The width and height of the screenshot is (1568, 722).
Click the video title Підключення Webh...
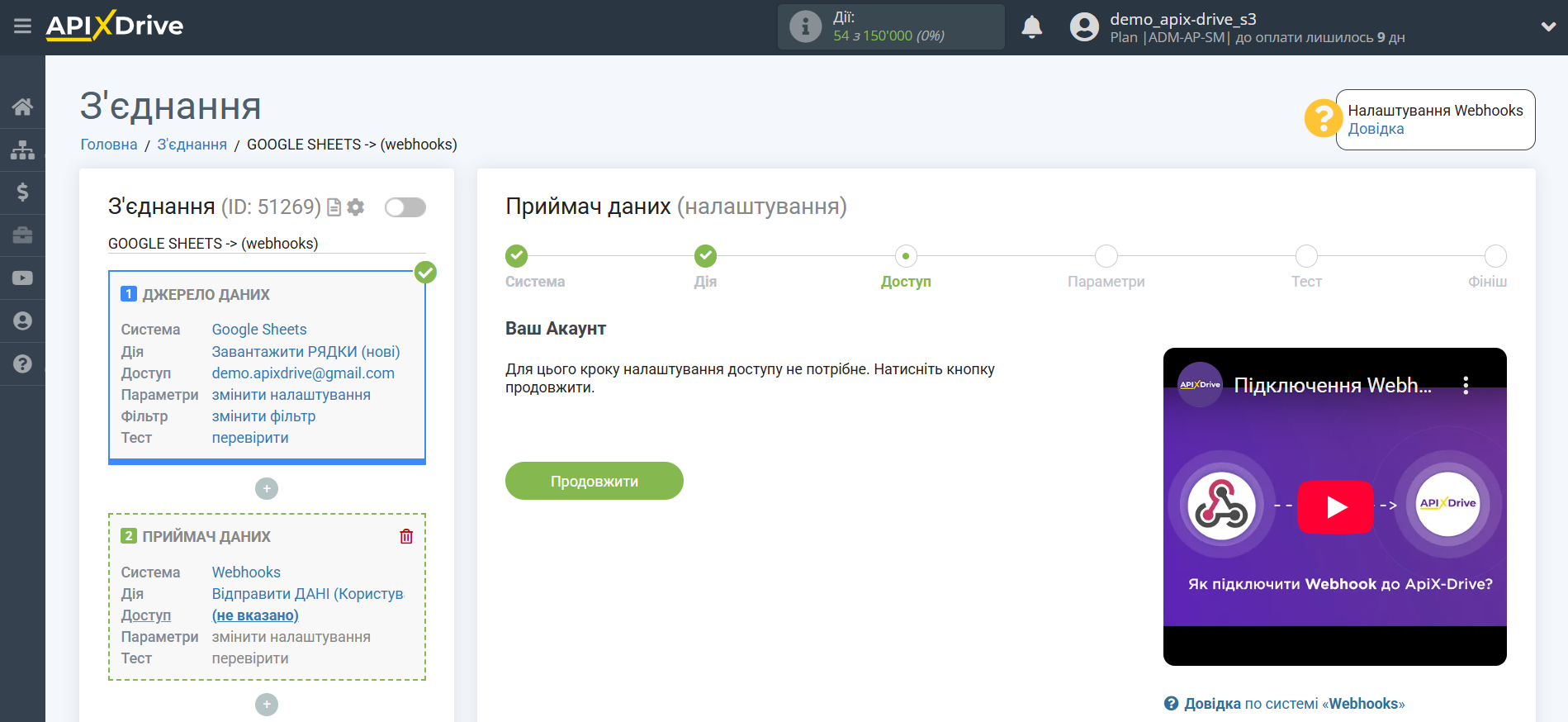coord(1333,385)
